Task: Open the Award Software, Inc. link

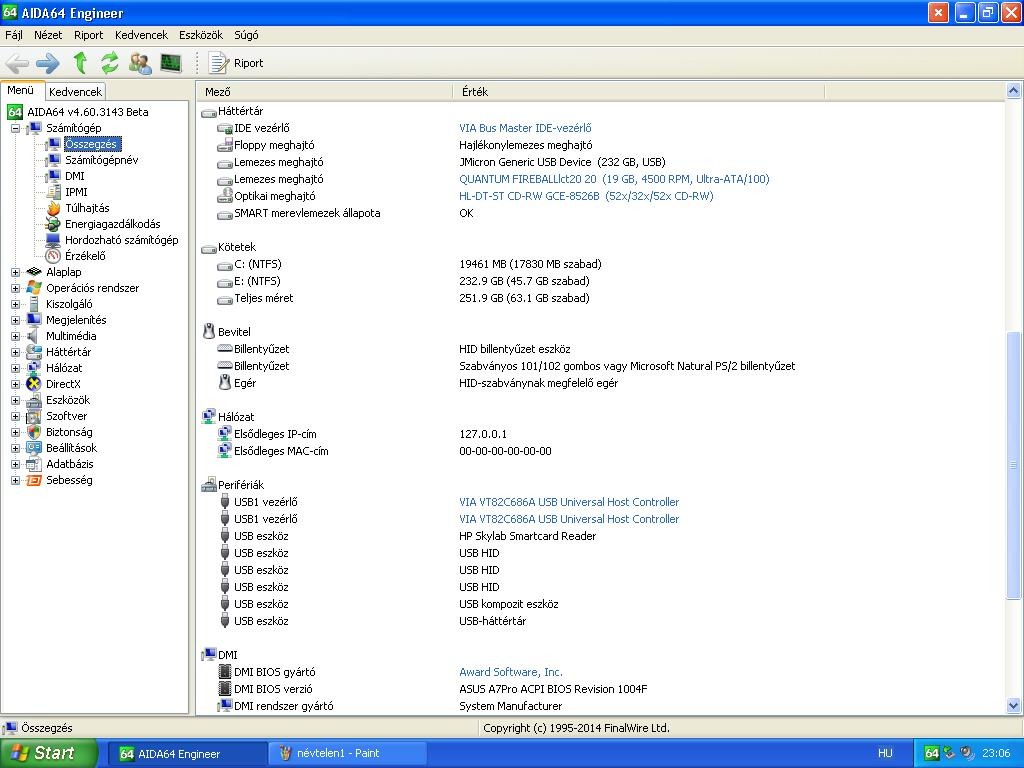Action: click(x=511, y=672)
